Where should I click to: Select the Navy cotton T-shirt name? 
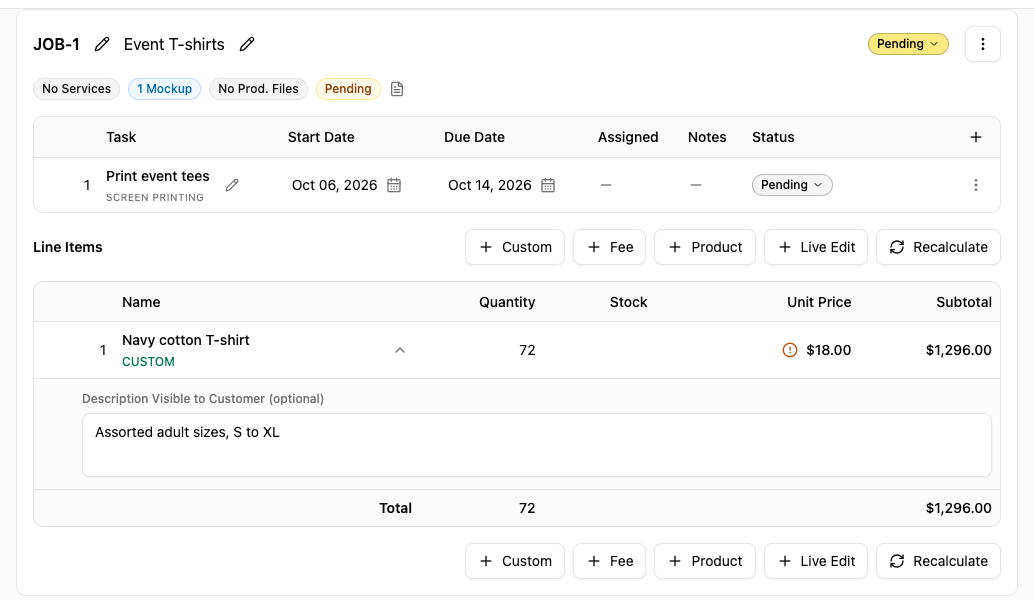pos(186,340)
